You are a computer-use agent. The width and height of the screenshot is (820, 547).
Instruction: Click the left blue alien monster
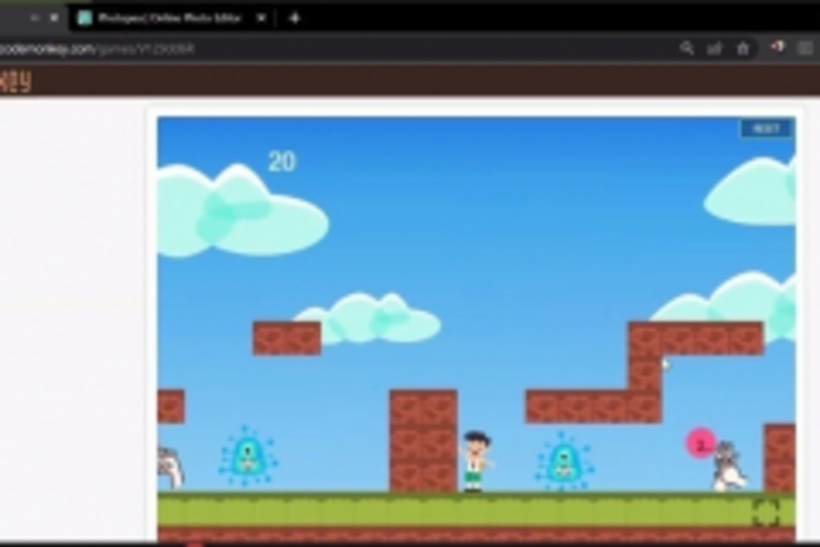click(x=247, y=458)
